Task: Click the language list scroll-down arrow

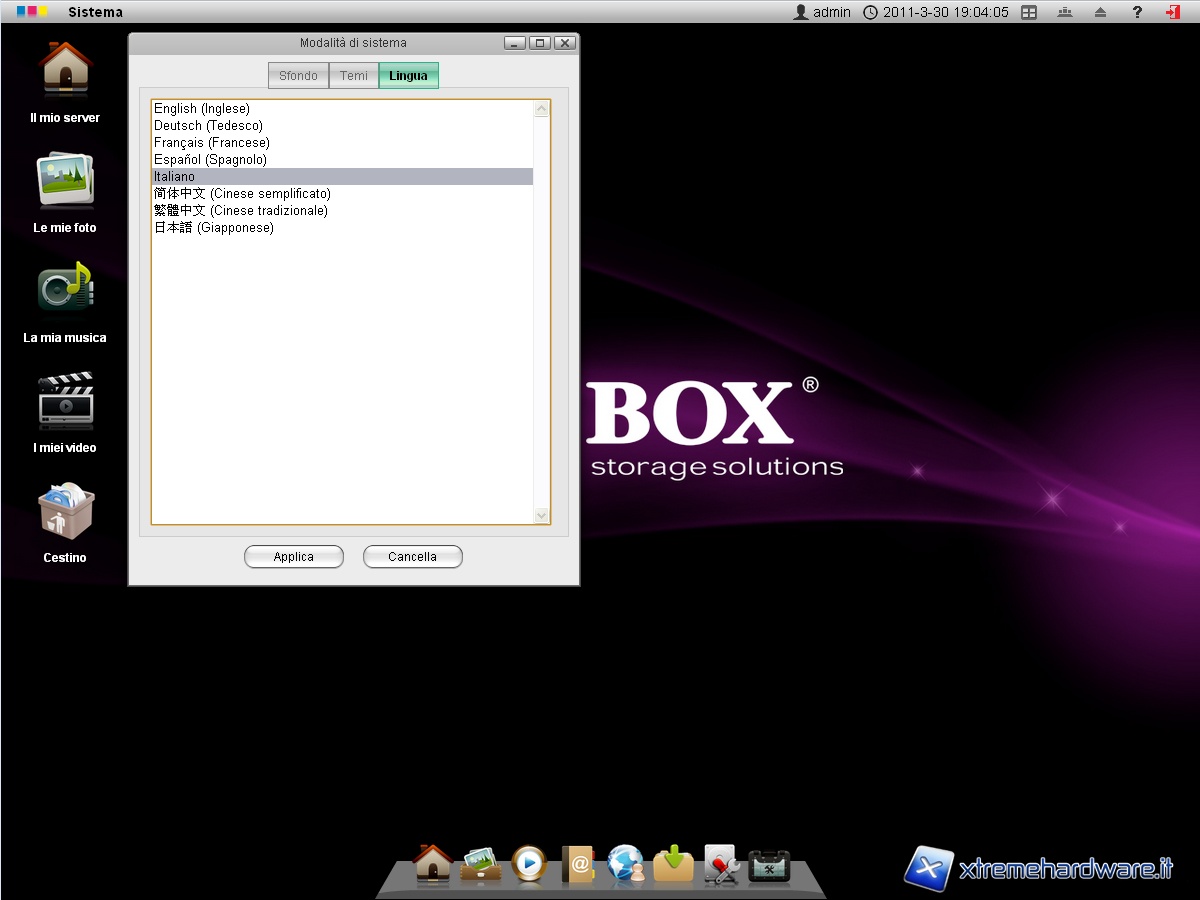Action: (x=542, y=515)
